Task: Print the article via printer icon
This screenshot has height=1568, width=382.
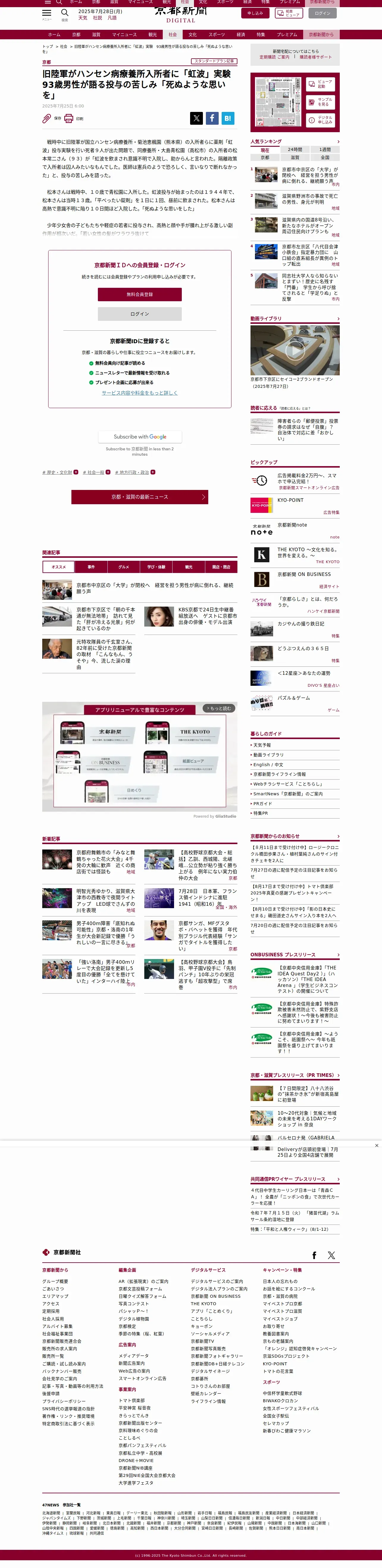Action: 69,118
